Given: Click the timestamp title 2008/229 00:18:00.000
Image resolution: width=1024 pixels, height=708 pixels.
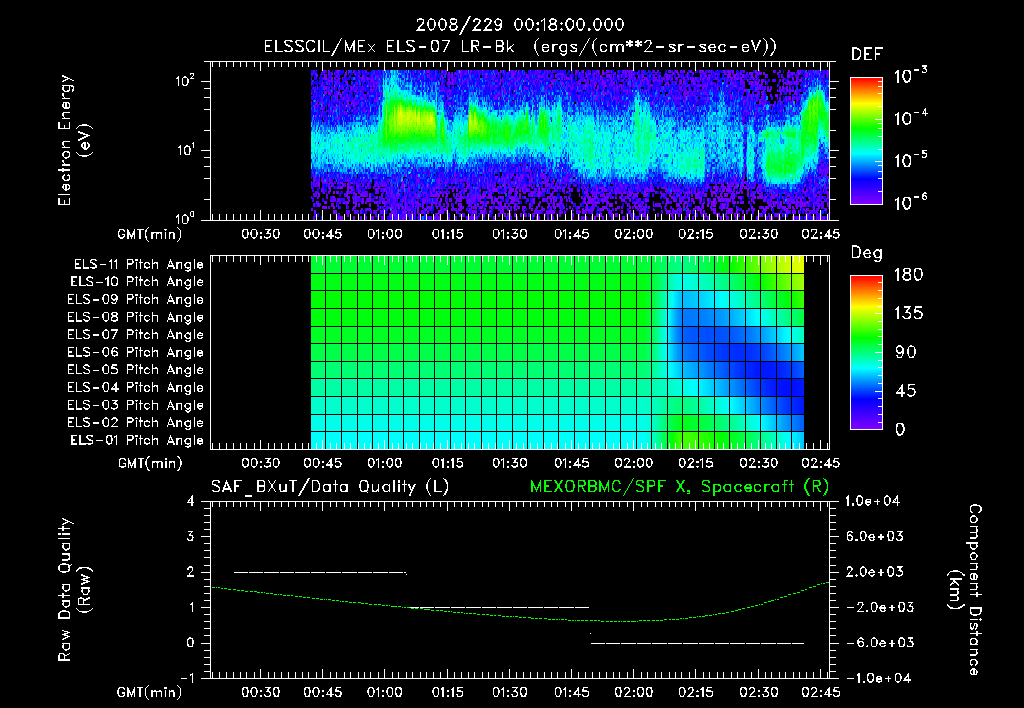Looking at the screenshot, I should coord(520,25).
